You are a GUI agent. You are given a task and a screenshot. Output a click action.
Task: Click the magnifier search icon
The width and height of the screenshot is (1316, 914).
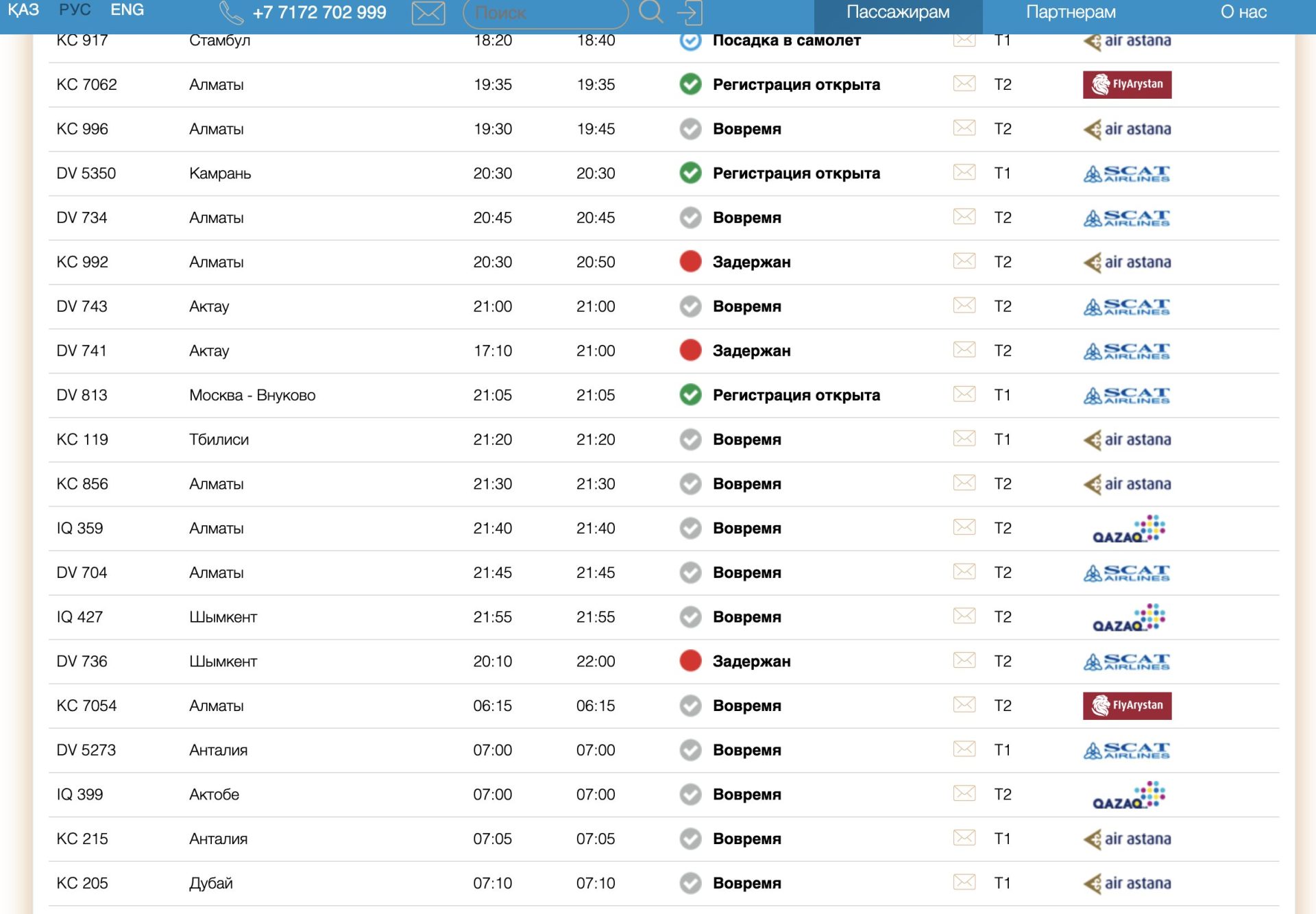point(650,12)
